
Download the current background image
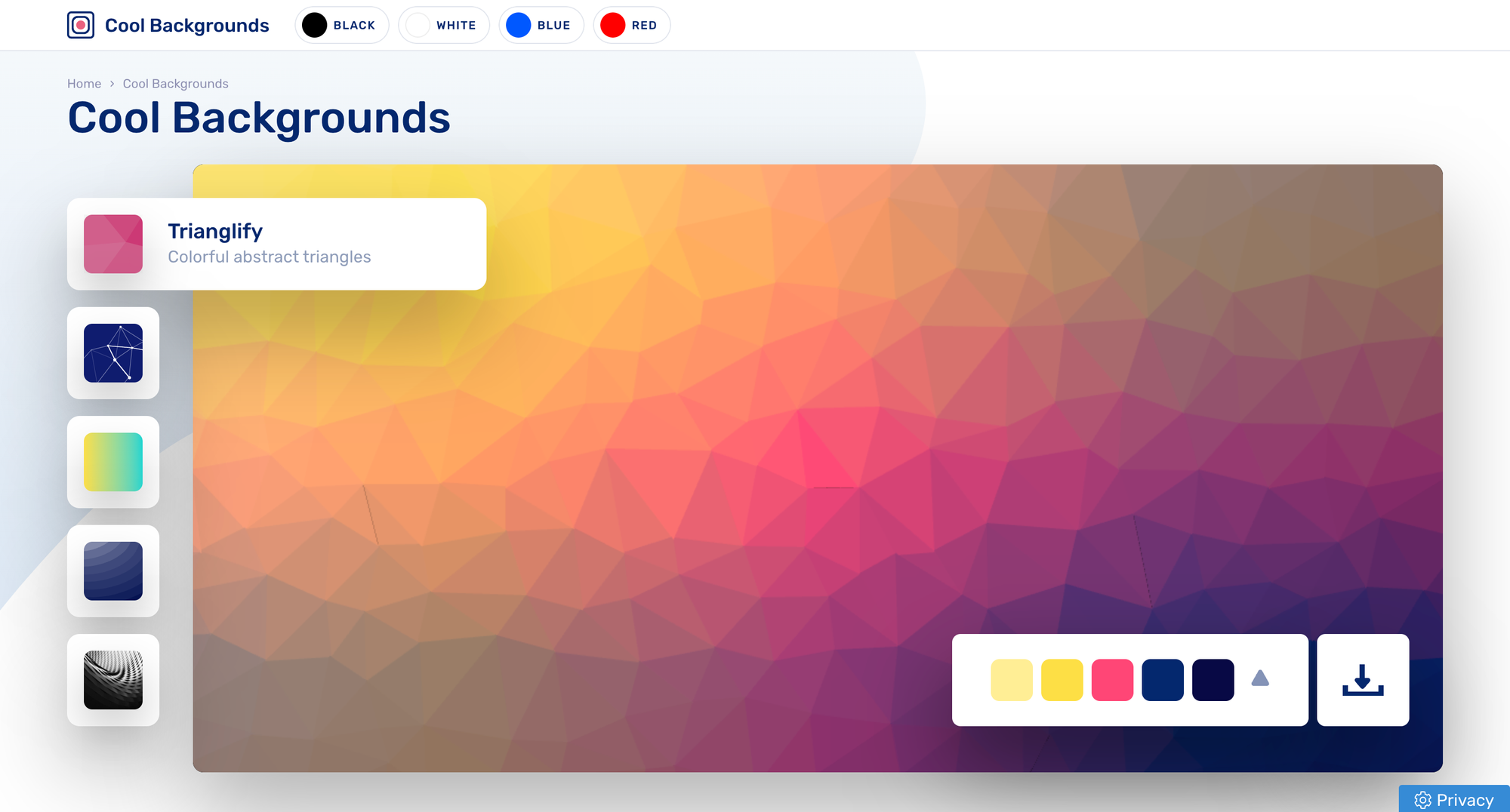point(1363,680)
